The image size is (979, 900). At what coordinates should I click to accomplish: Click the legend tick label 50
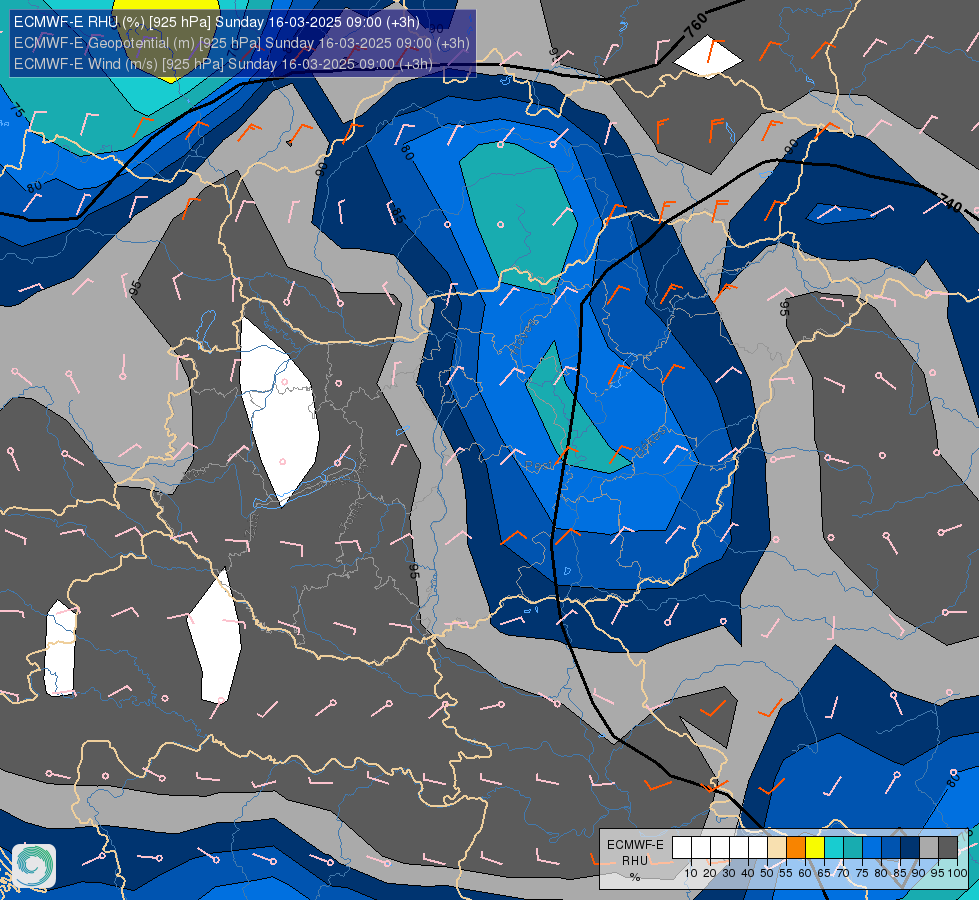point(767,873)
